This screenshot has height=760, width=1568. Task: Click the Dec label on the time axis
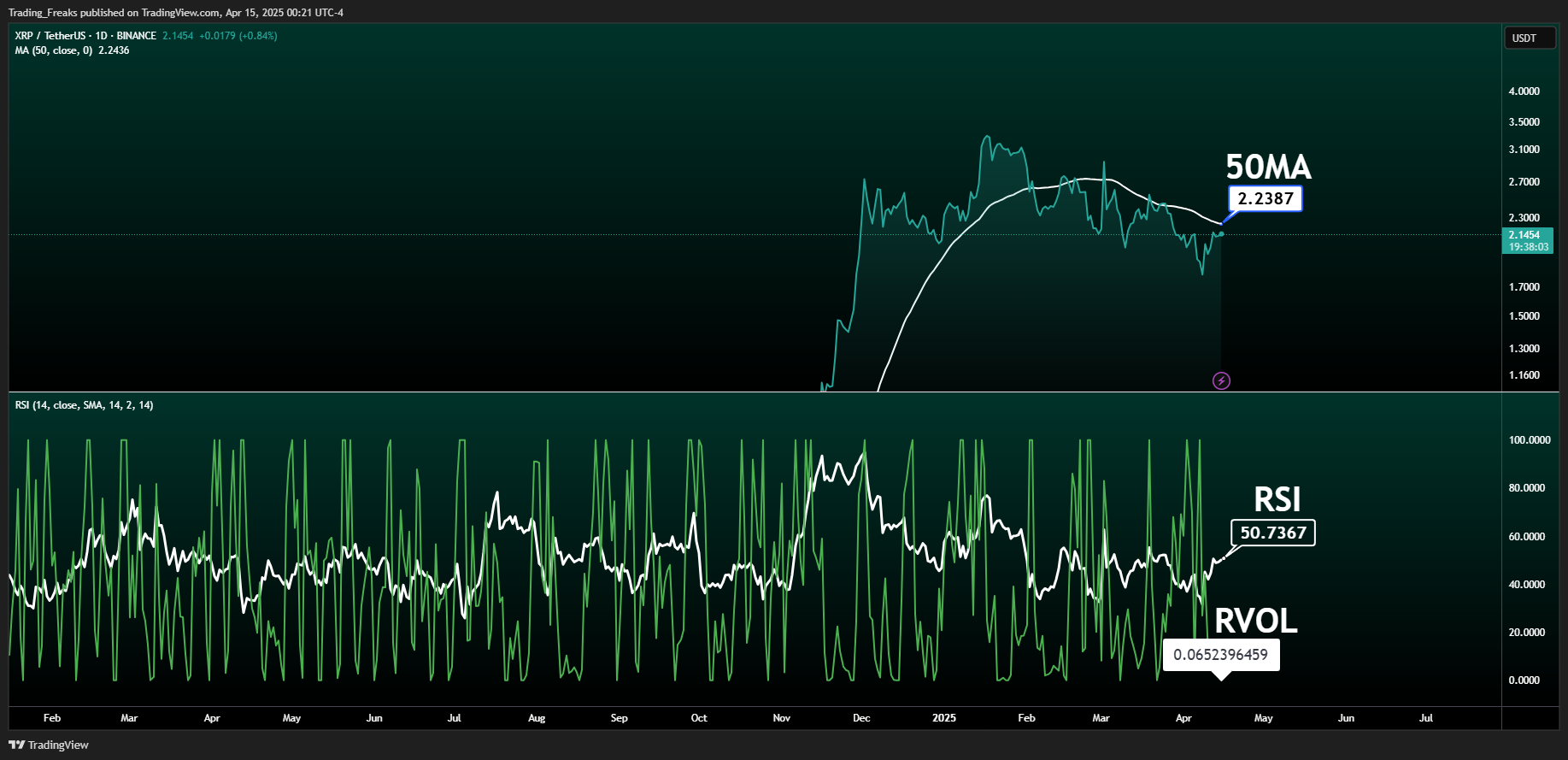pyautogui.click(x=861, y=718)
